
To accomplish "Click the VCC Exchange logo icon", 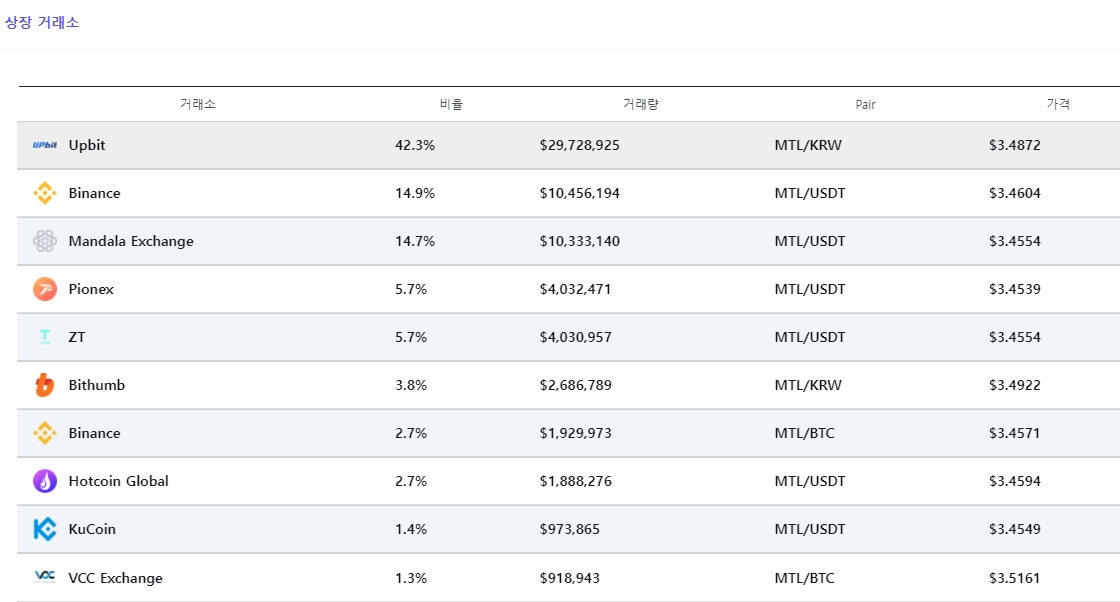I will pyautogui.click(x=45, y=576).
